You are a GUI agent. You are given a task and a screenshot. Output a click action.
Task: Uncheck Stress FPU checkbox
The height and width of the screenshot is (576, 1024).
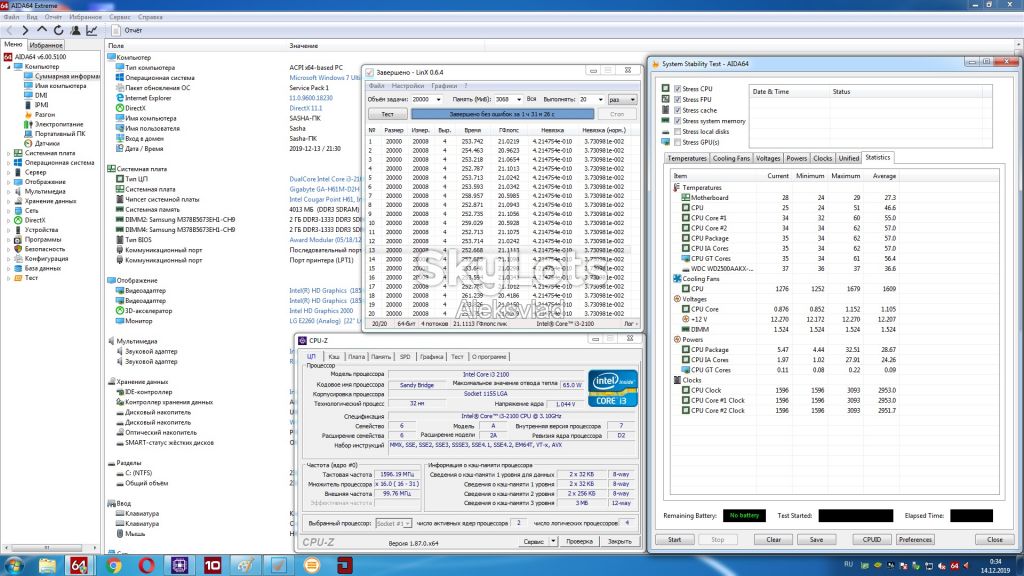pyautogui.click(x=678, y=99)
